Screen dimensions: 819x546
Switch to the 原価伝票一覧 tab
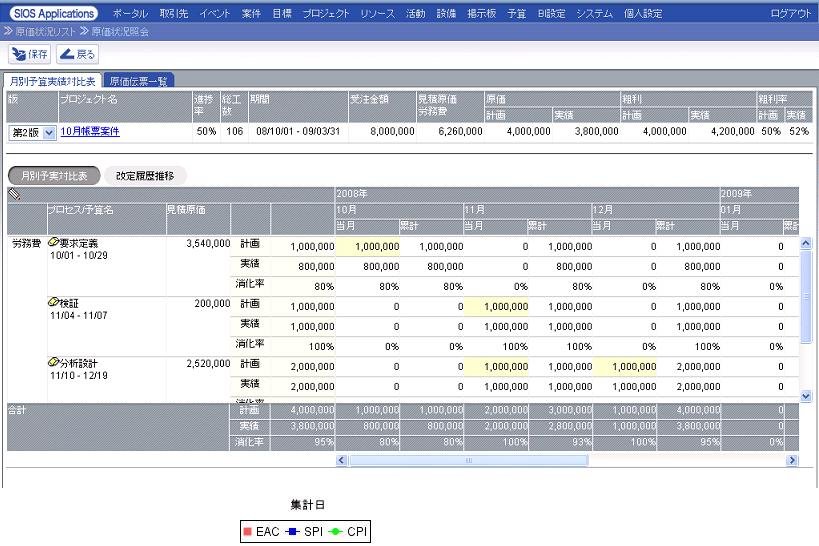138,81
